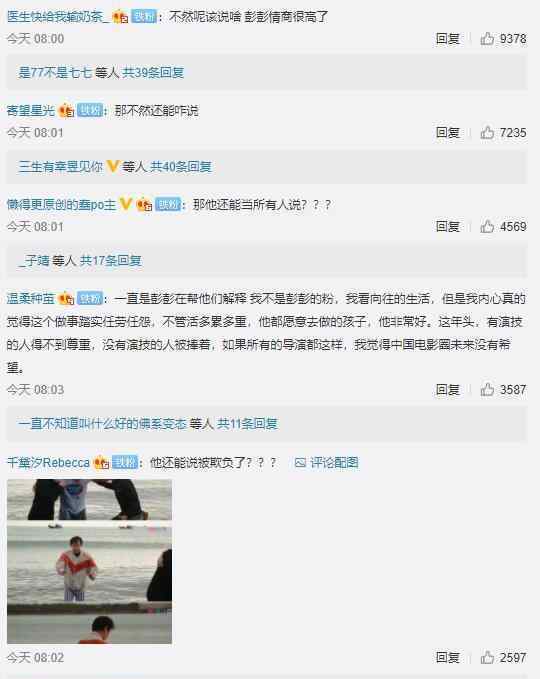Click the 评论配图 picture icon
The width and height of the screenshot is (540, 679).
[x=300, y=463]
